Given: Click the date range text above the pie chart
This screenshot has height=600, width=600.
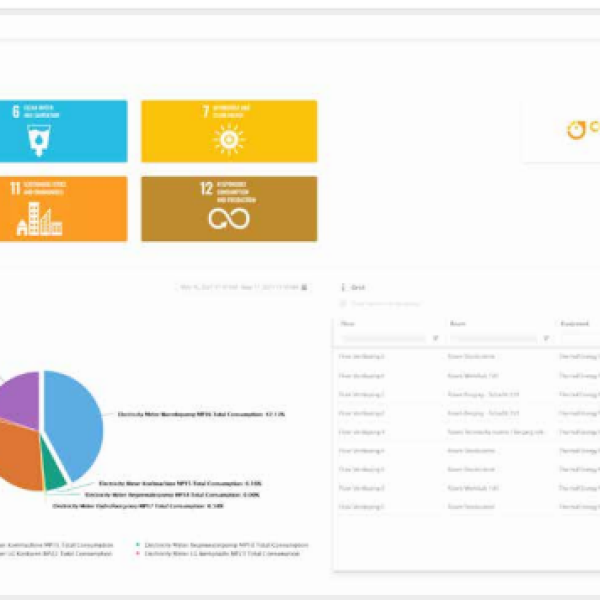Looking at the screenshot, I should coord(238,287).
